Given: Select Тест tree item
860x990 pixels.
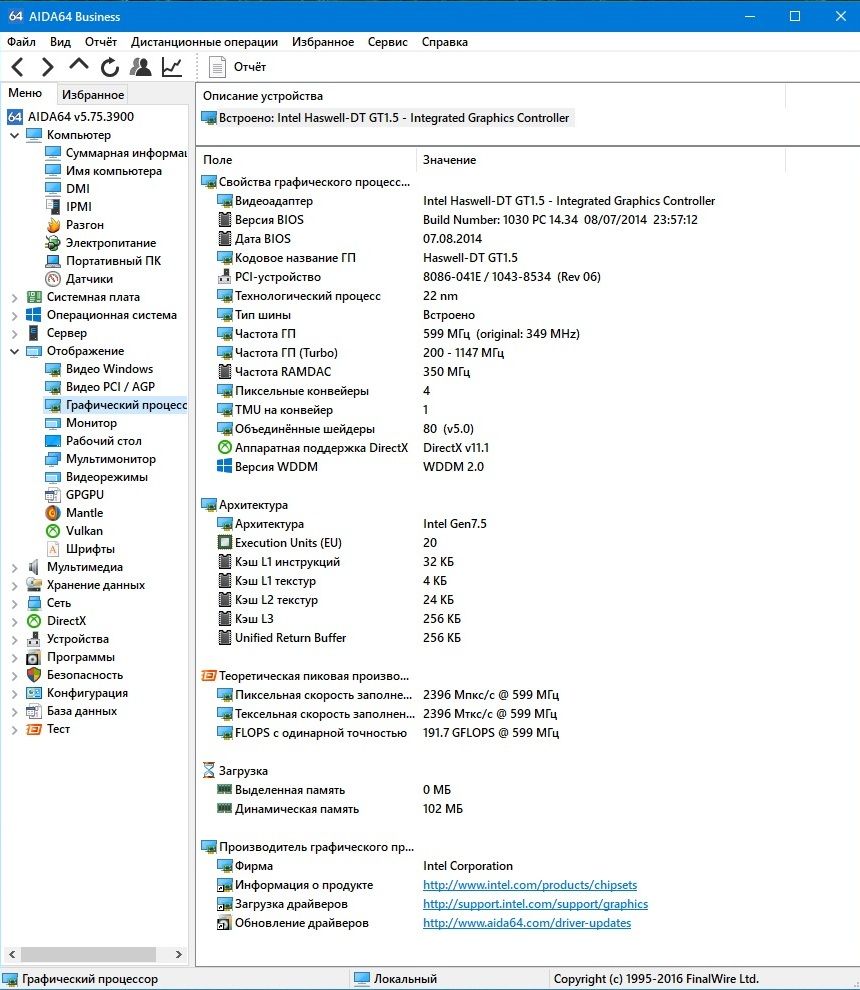Looking at the screenshot, I should point(48,729).
